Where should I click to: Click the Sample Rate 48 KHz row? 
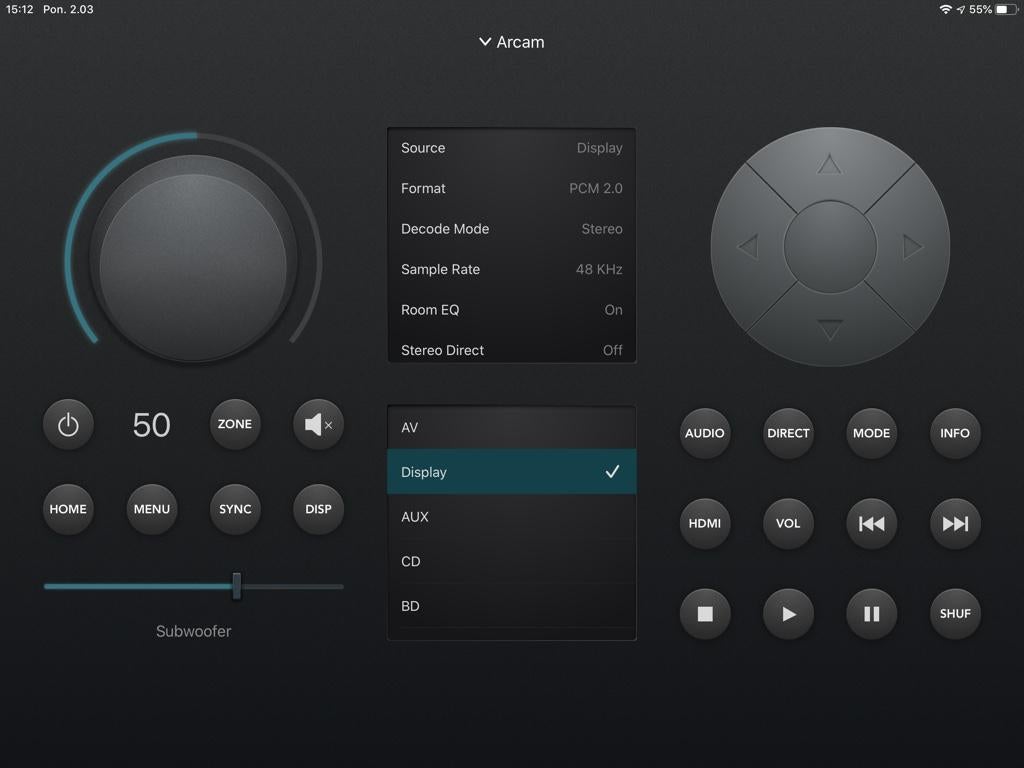511,269
